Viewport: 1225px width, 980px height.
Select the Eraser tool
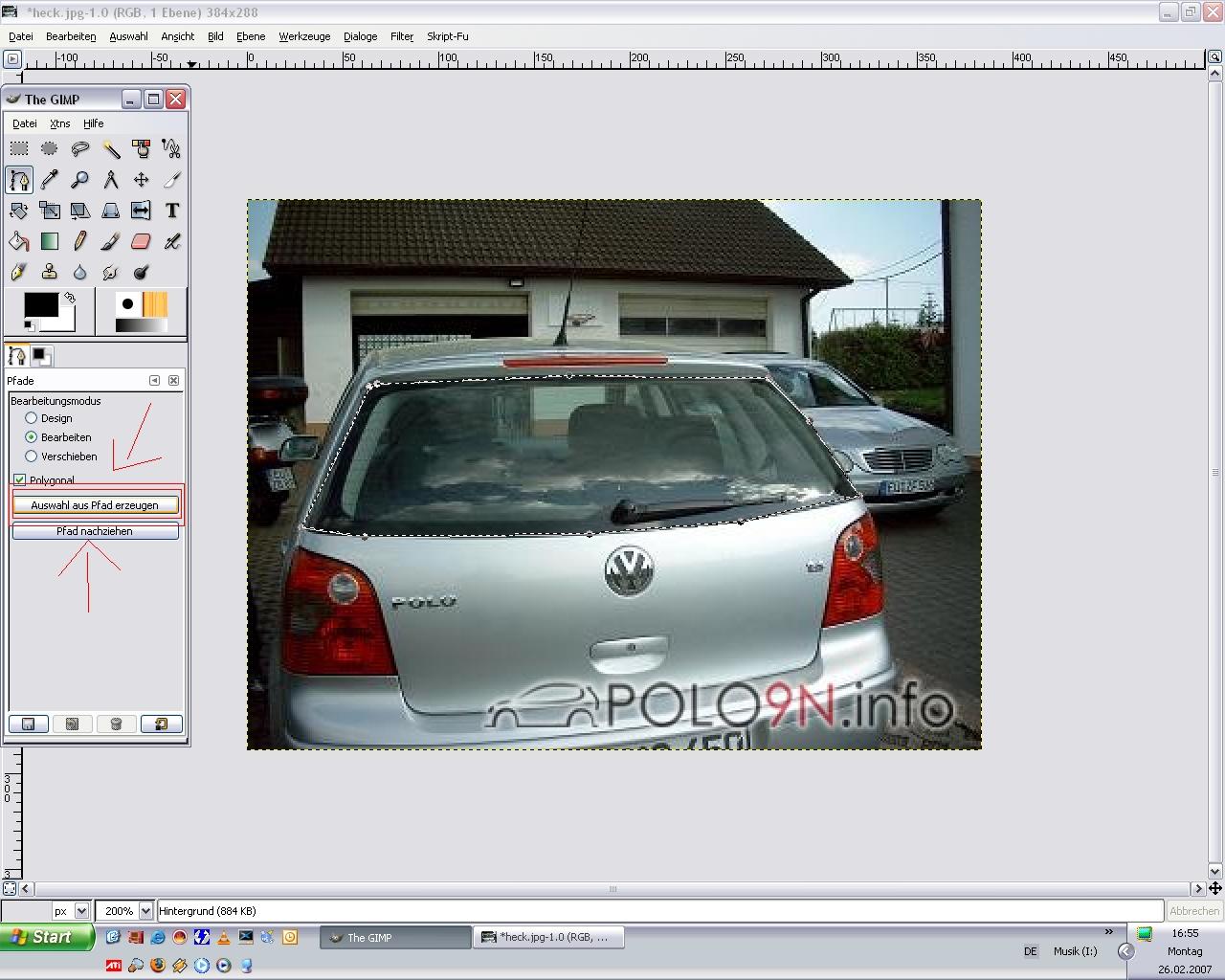click(x=142, y=241)
